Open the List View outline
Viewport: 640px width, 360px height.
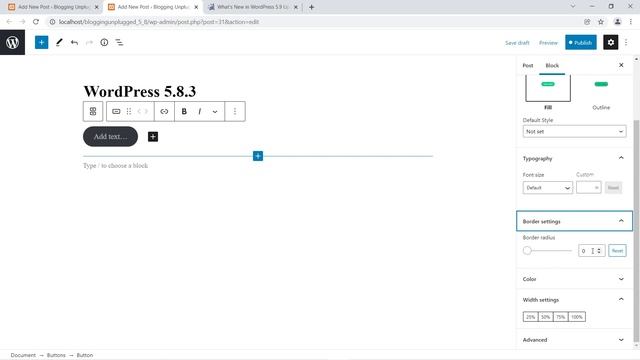click(119, 42)
